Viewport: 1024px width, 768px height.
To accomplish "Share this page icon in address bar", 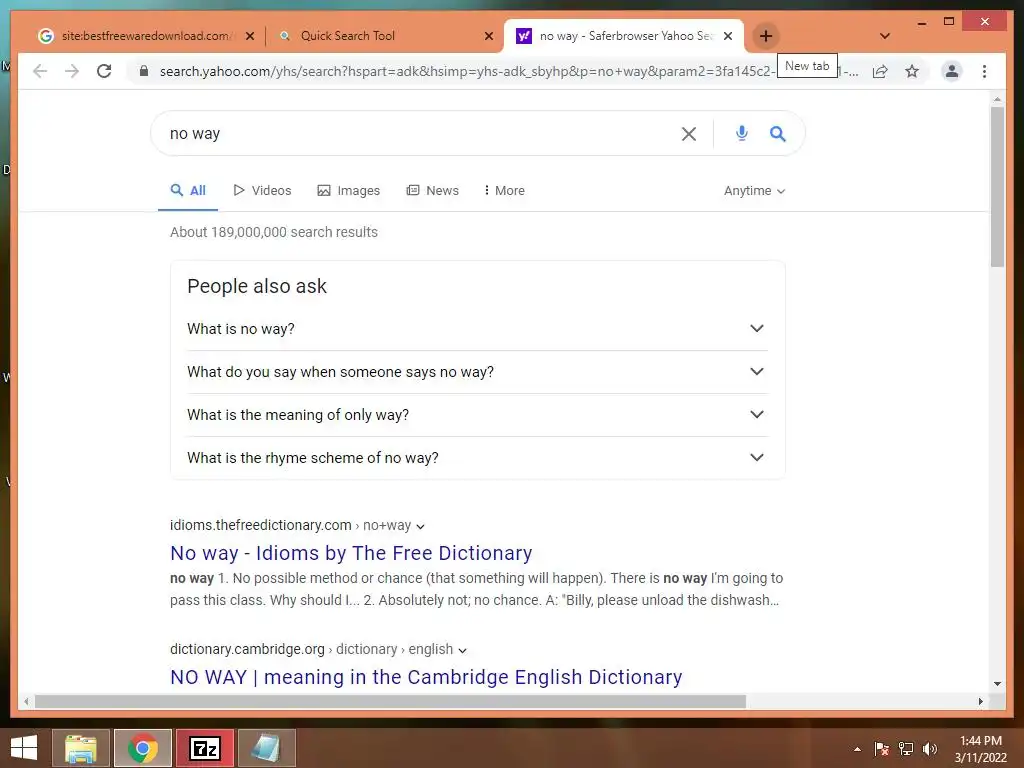I will click(x=880, y=71).
